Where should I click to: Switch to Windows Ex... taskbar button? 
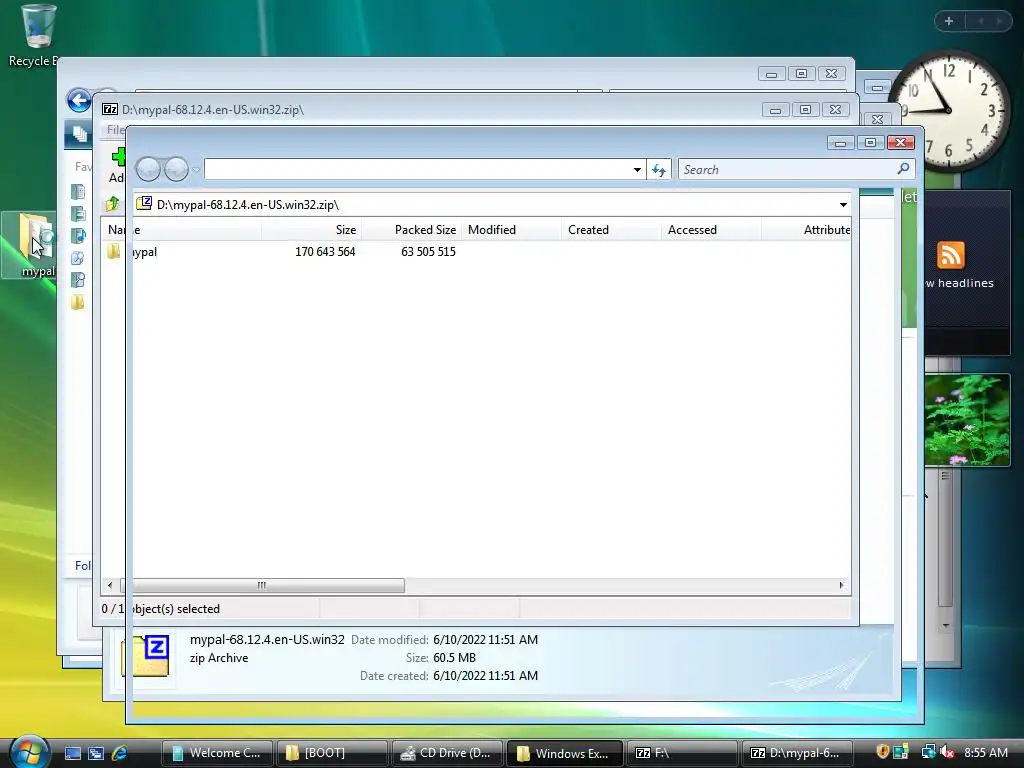pyautogui.click(x=563, y=753)
